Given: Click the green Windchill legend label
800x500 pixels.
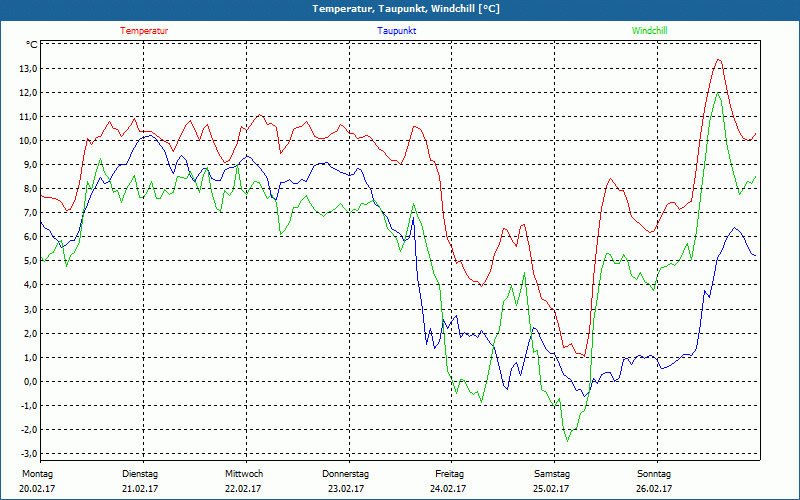Looking at the screenshot, I should (649, 31).
